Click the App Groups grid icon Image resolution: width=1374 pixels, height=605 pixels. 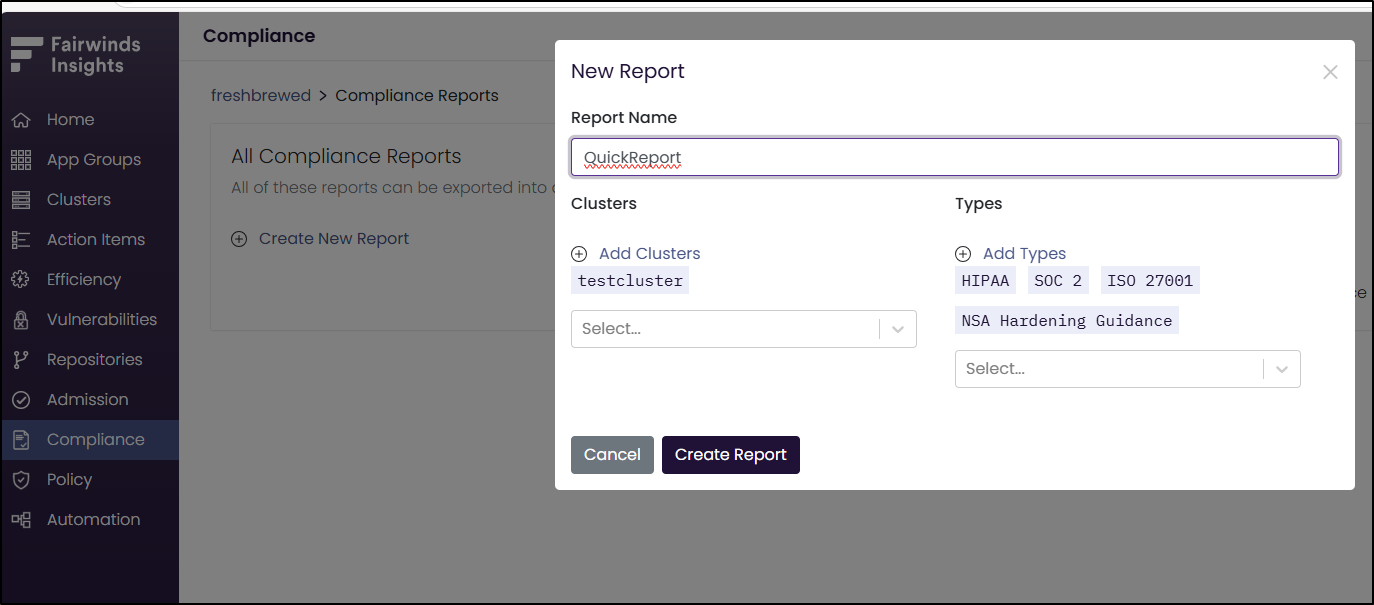pyautogui.click(x=21, y=160)
